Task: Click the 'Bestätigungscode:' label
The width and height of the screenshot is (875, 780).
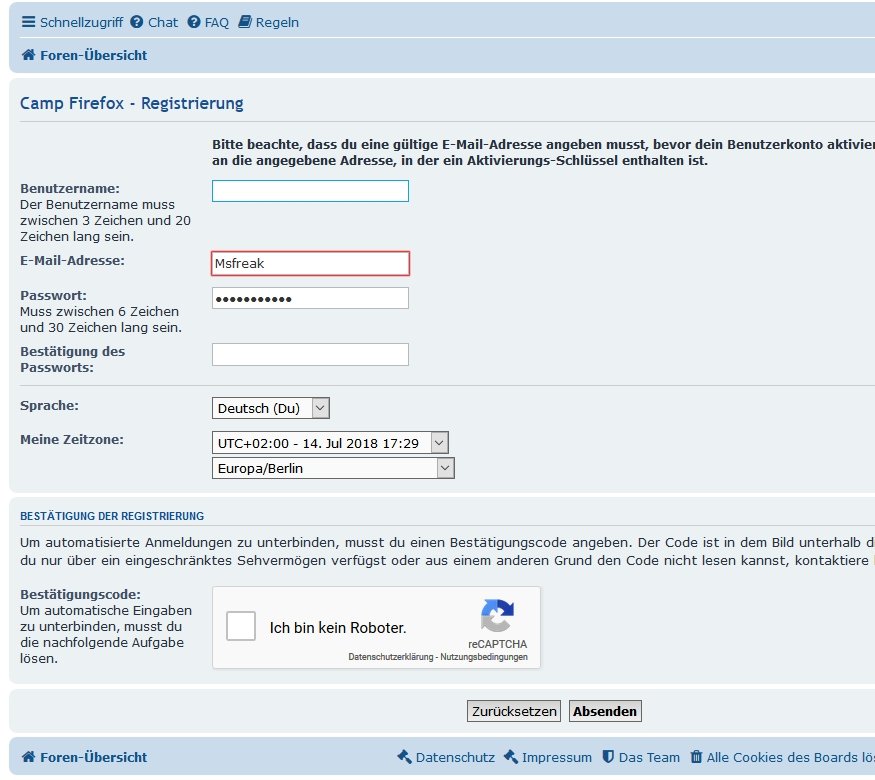Action: click(x=80, y=595)
